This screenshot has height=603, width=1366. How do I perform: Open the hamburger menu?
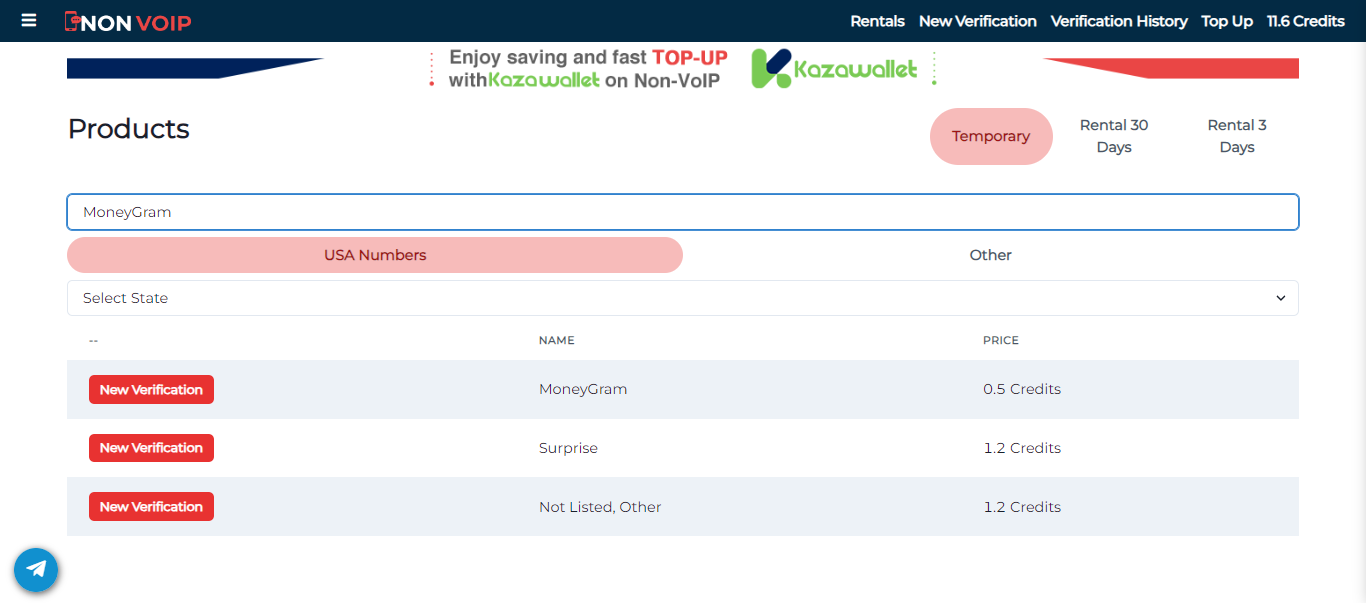click(28, 20)
